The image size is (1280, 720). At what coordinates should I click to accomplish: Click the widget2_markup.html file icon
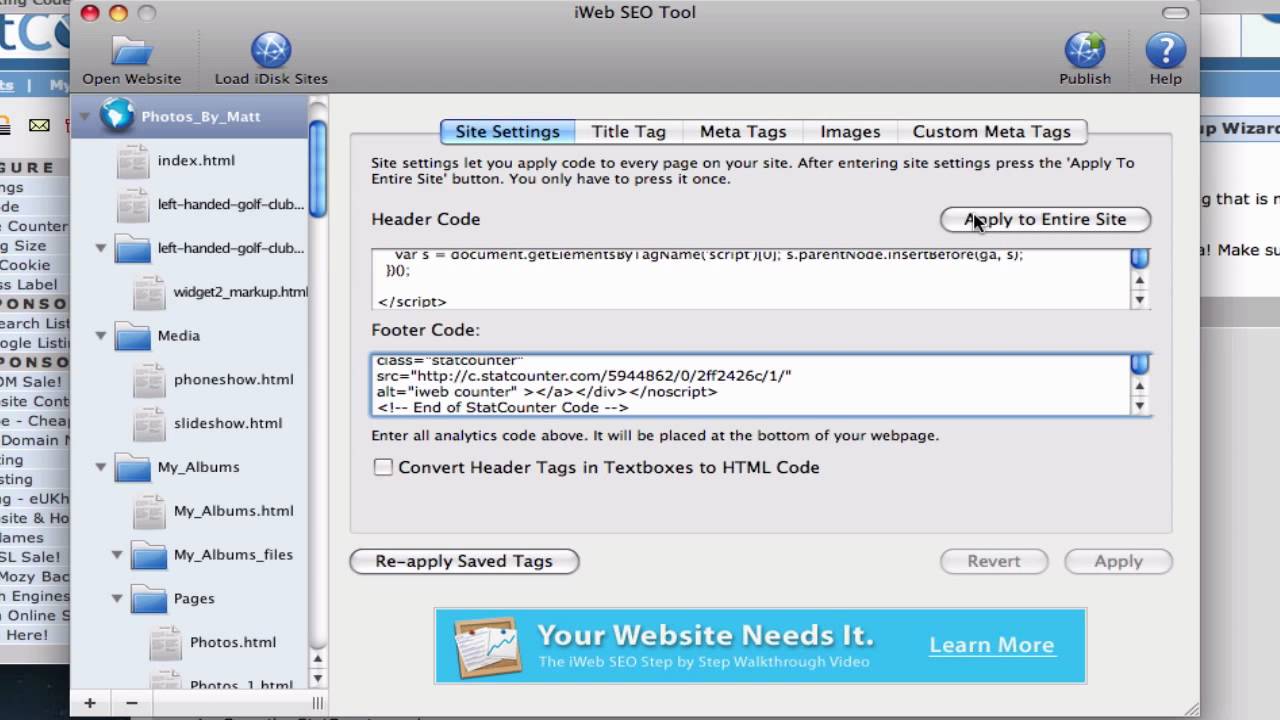[x=149, y=292]
